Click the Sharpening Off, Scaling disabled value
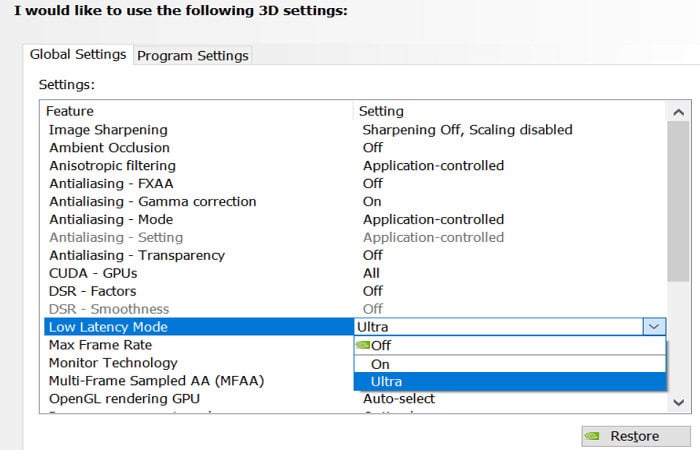The height and width of the screenshot is (450, 700). (467, 130)
